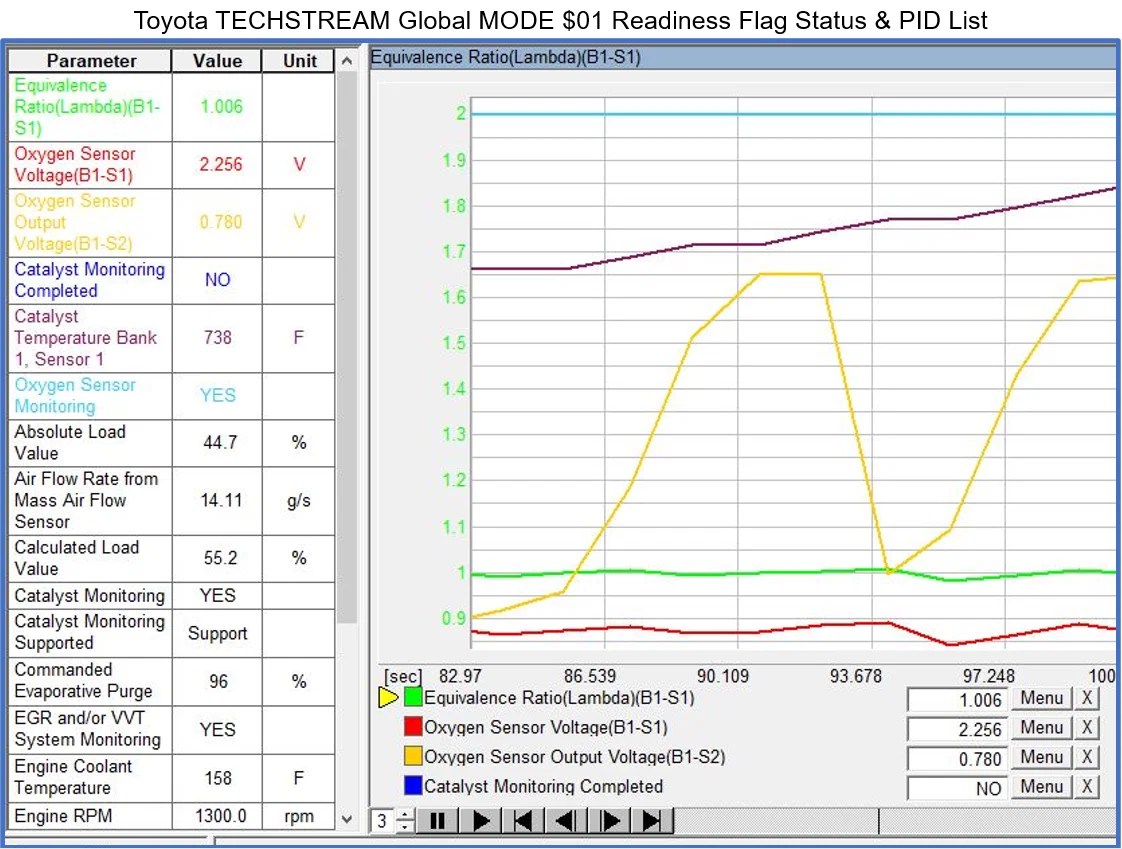Select Air Flow Rate from Mass Air Flow Sensor
This screenshot has height=849, width=1122.
[172, 501]
